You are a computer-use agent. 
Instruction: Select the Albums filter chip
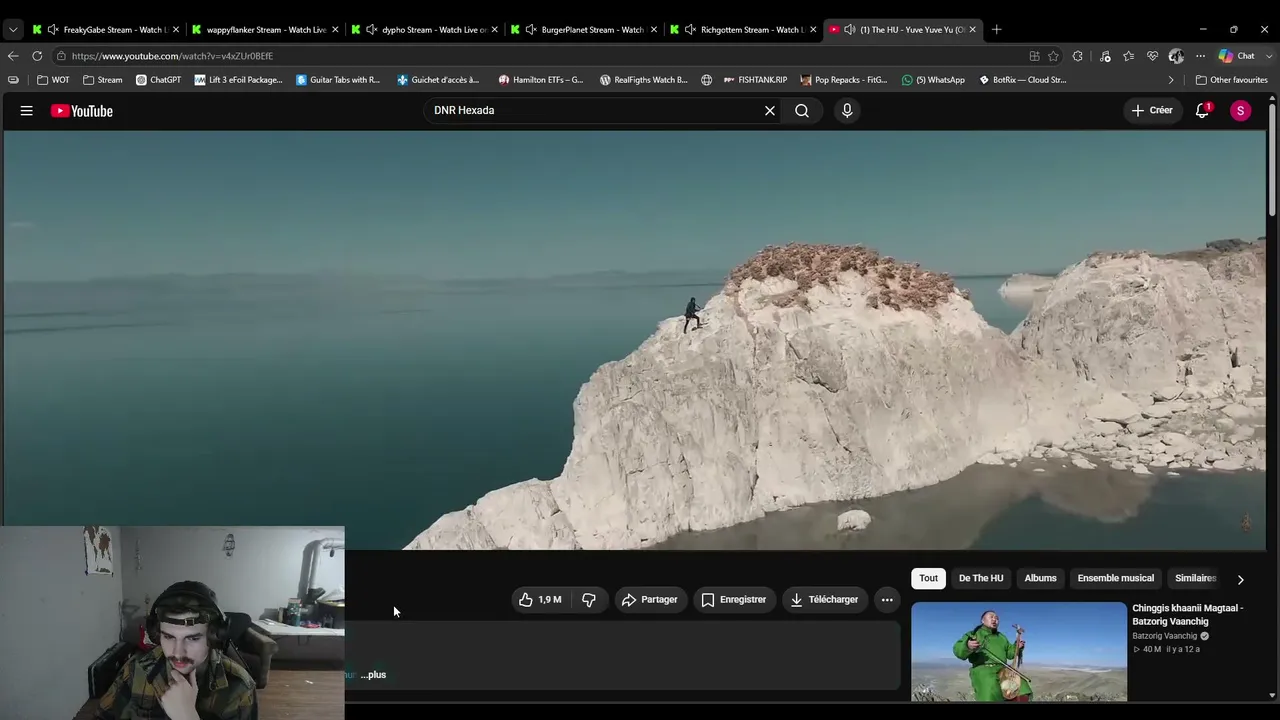tap(1040, 578)
